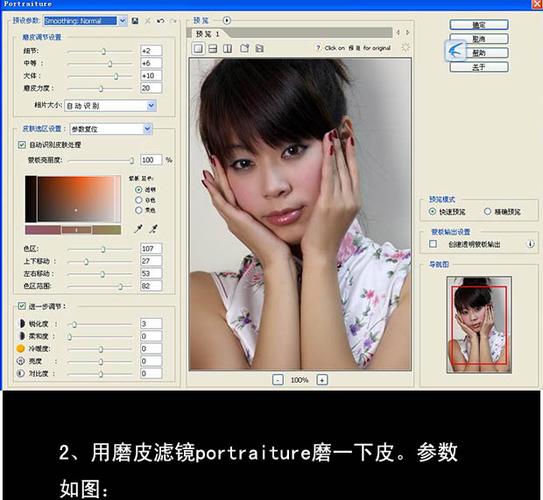Click the 细节 value field showing +2
Image resolution: width=543 pixels, height=500 pixels.
coord(151,51)
